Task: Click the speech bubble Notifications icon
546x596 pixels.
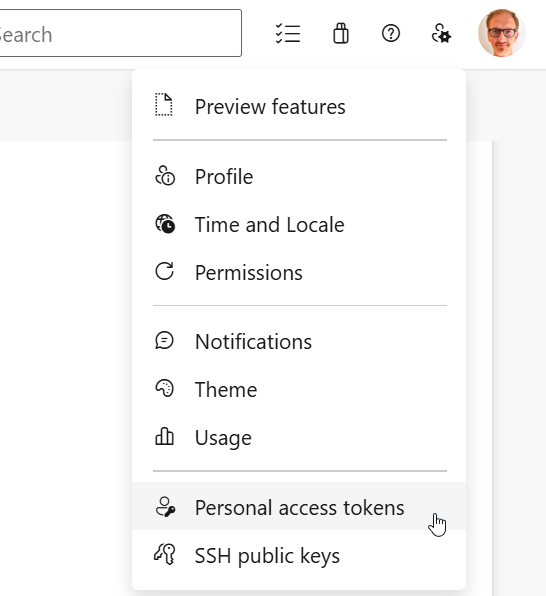Action: click(x=165, y=340)
